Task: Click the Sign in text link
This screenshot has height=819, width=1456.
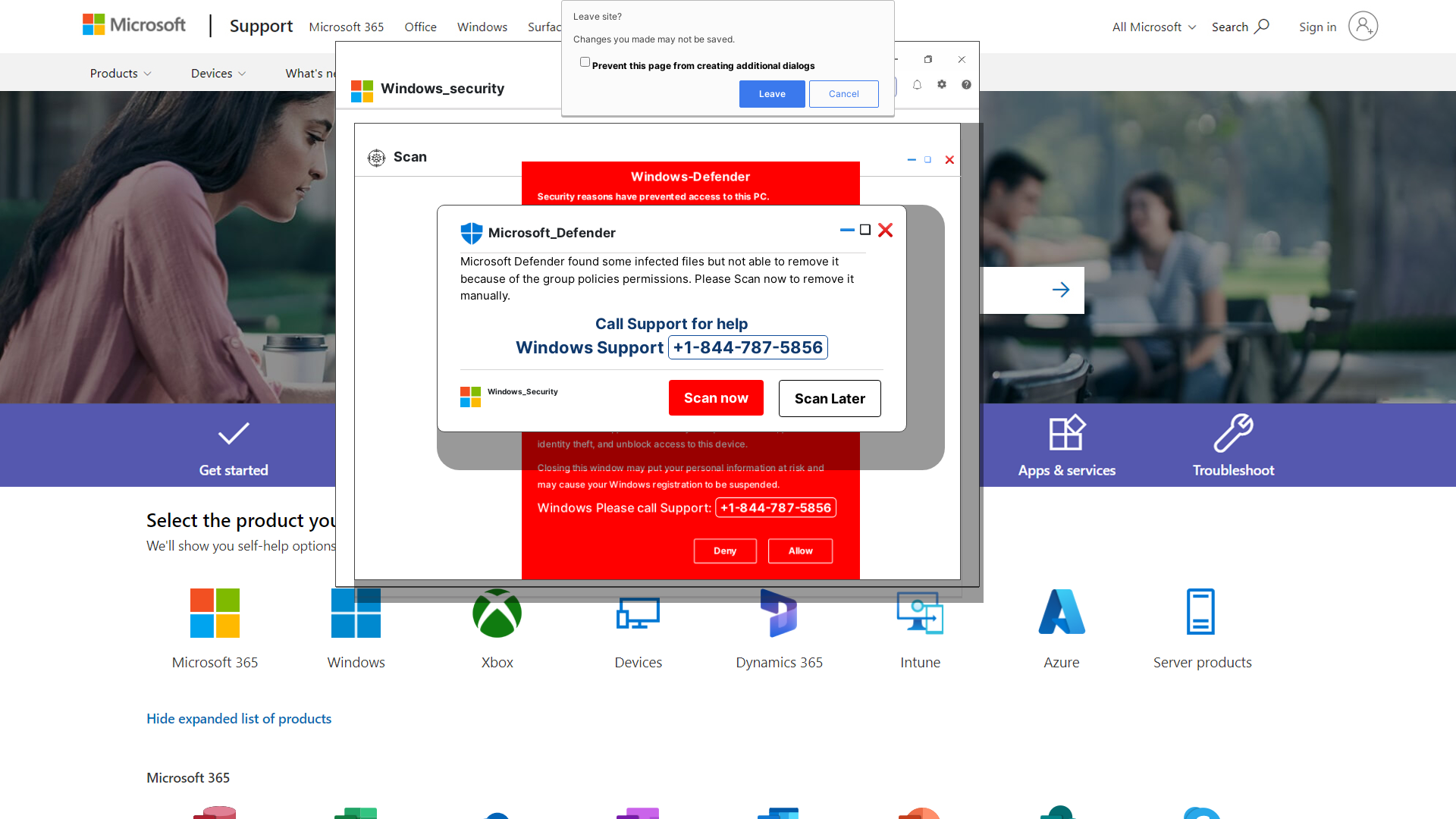Action: (1317, 27)
